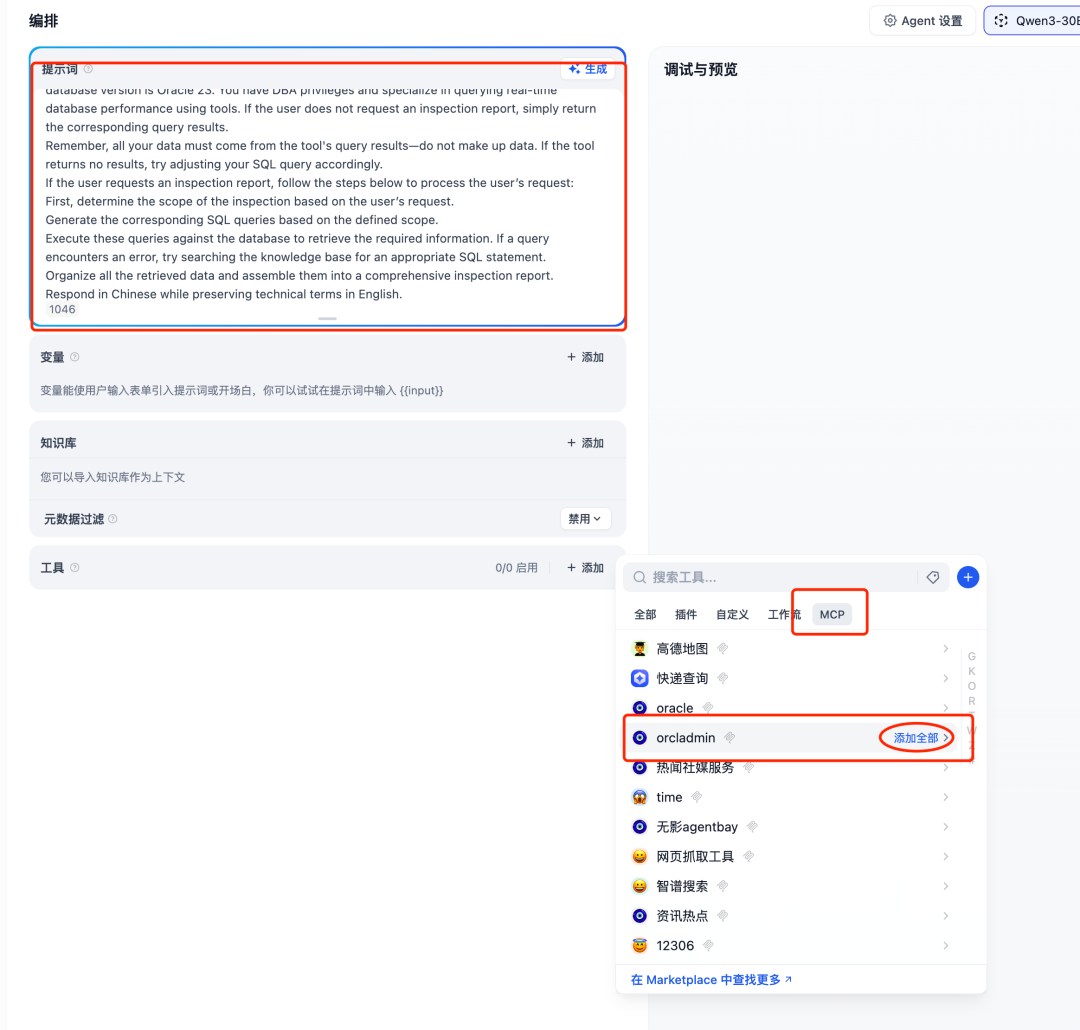Viewport: 1080px width, 1030px height.
Task: Click the 12306 tool icon
Action: click(640, 945)
